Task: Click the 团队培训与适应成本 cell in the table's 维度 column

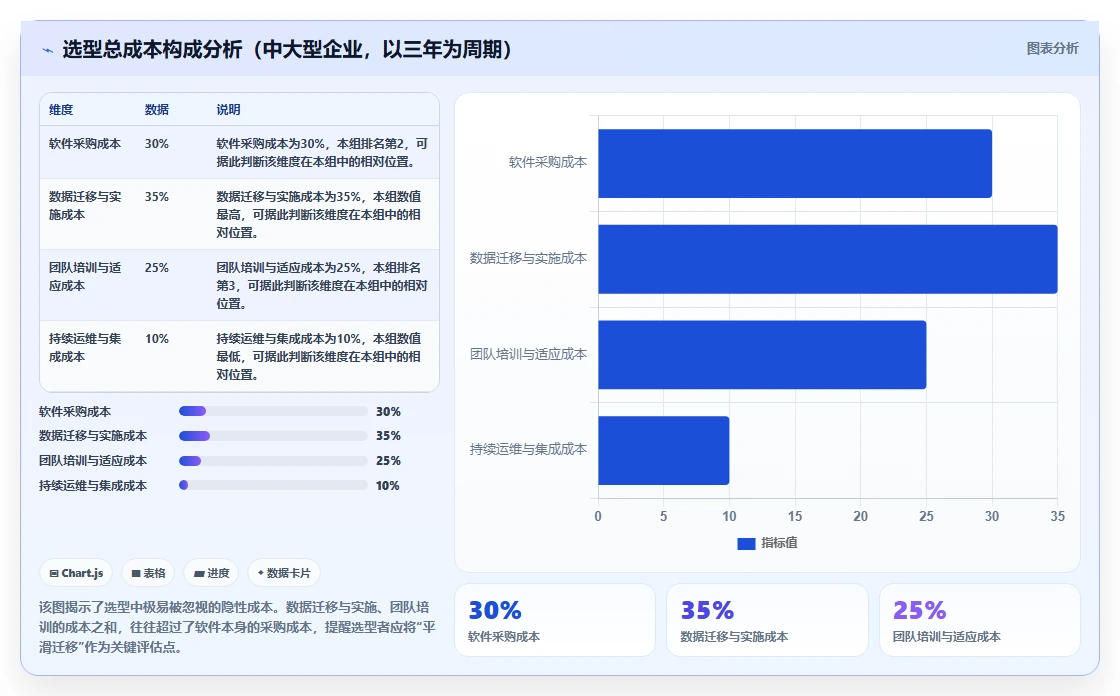Action: tap(85, 277)
